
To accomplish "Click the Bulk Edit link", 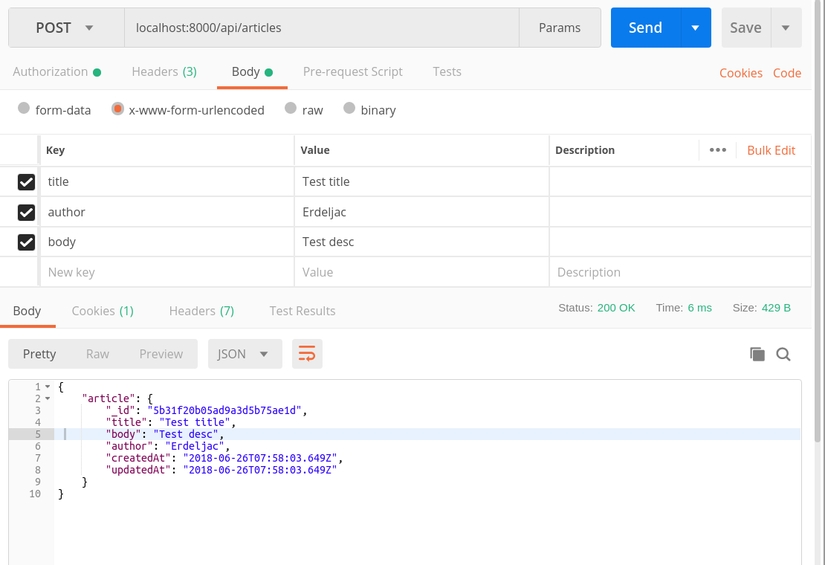I will [x=771, y=150].
